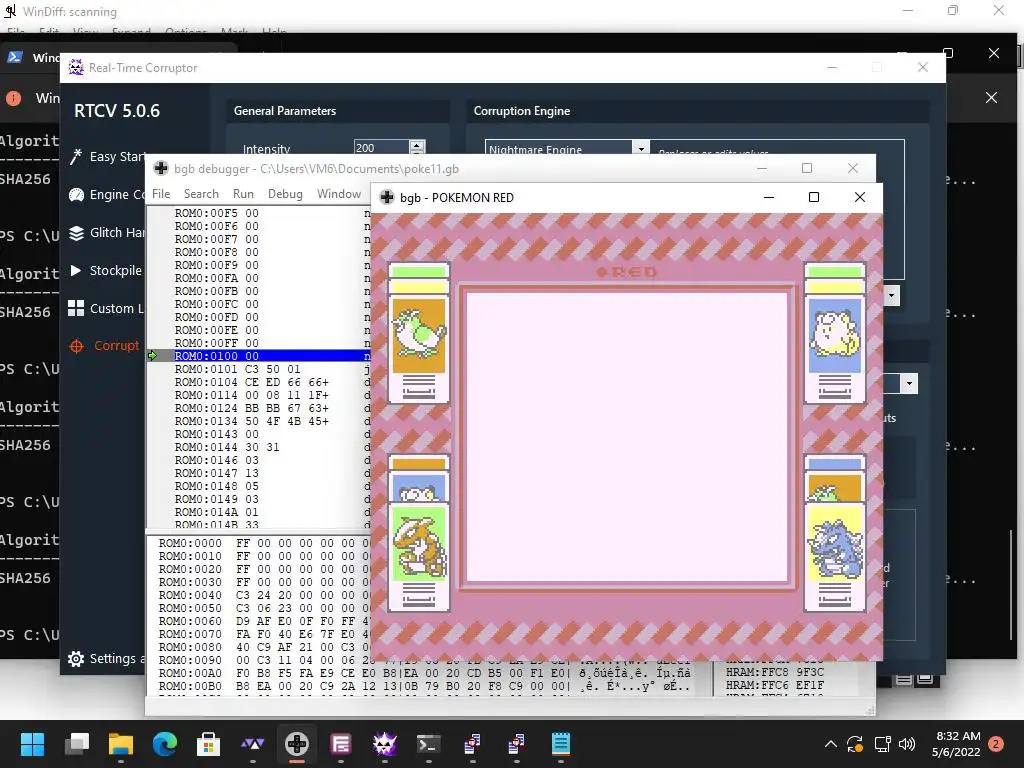
Task: Open Easy Start wand icon in RTCV sidebar
Action: (76, 157)
